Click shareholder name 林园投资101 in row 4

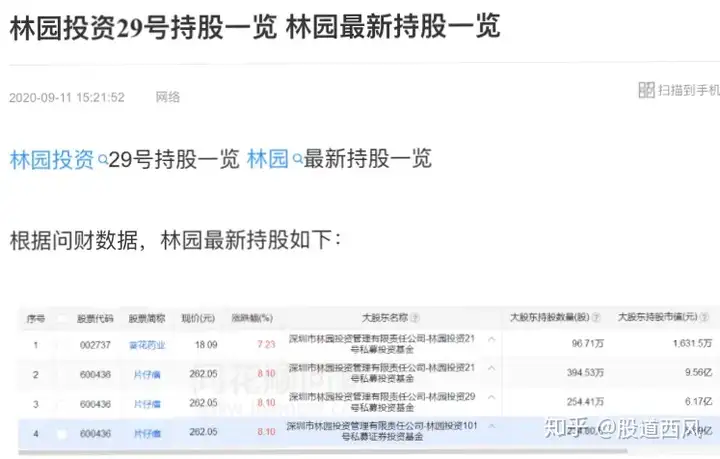point(382,431)
